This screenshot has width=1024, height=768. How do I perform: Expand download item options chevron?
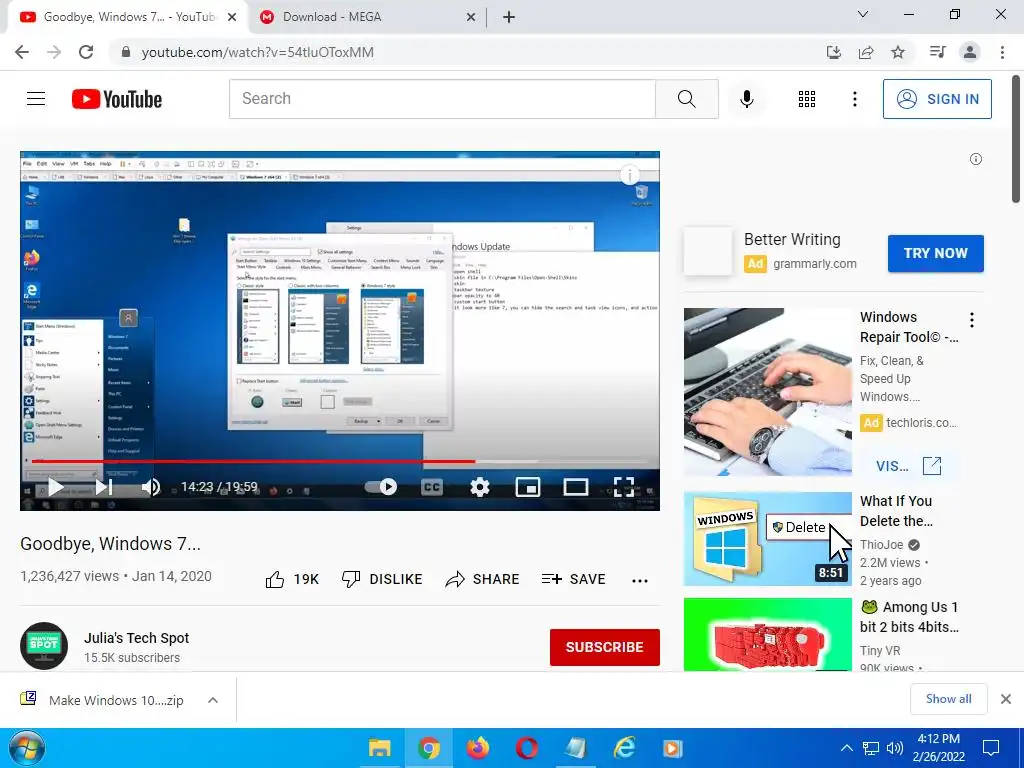(x=213, y=700)
